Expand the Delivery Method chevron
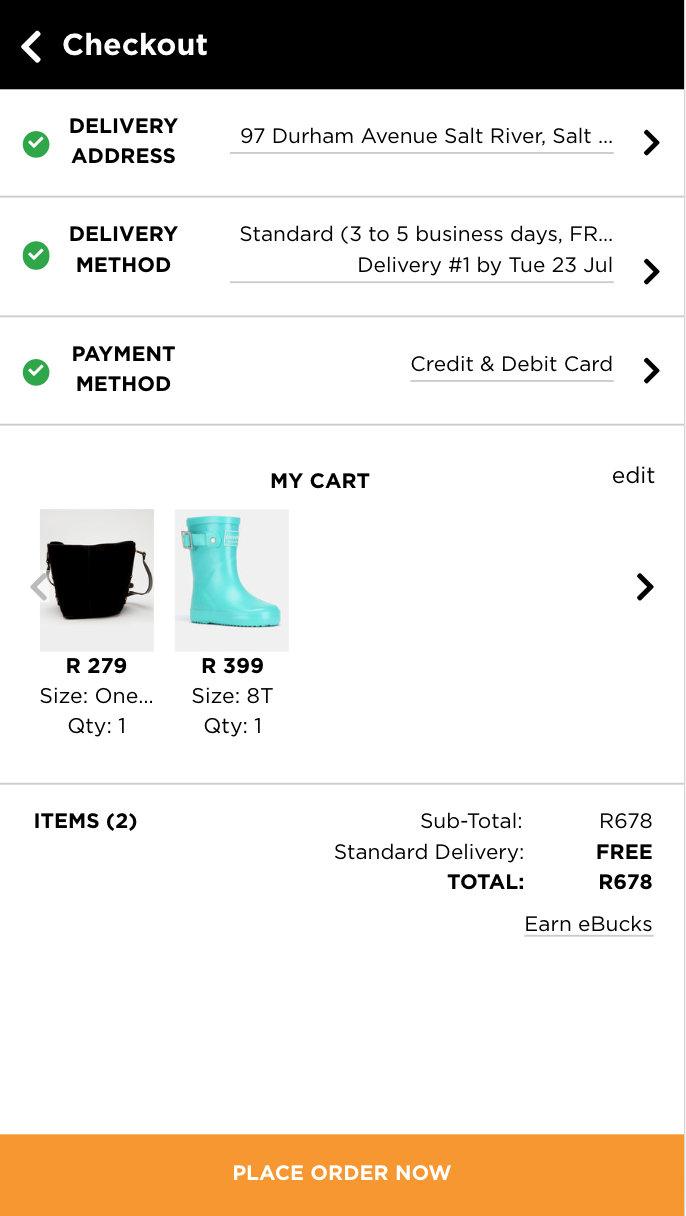Image resolution: width=686 pixels, height=1216 pixels. 651,271
